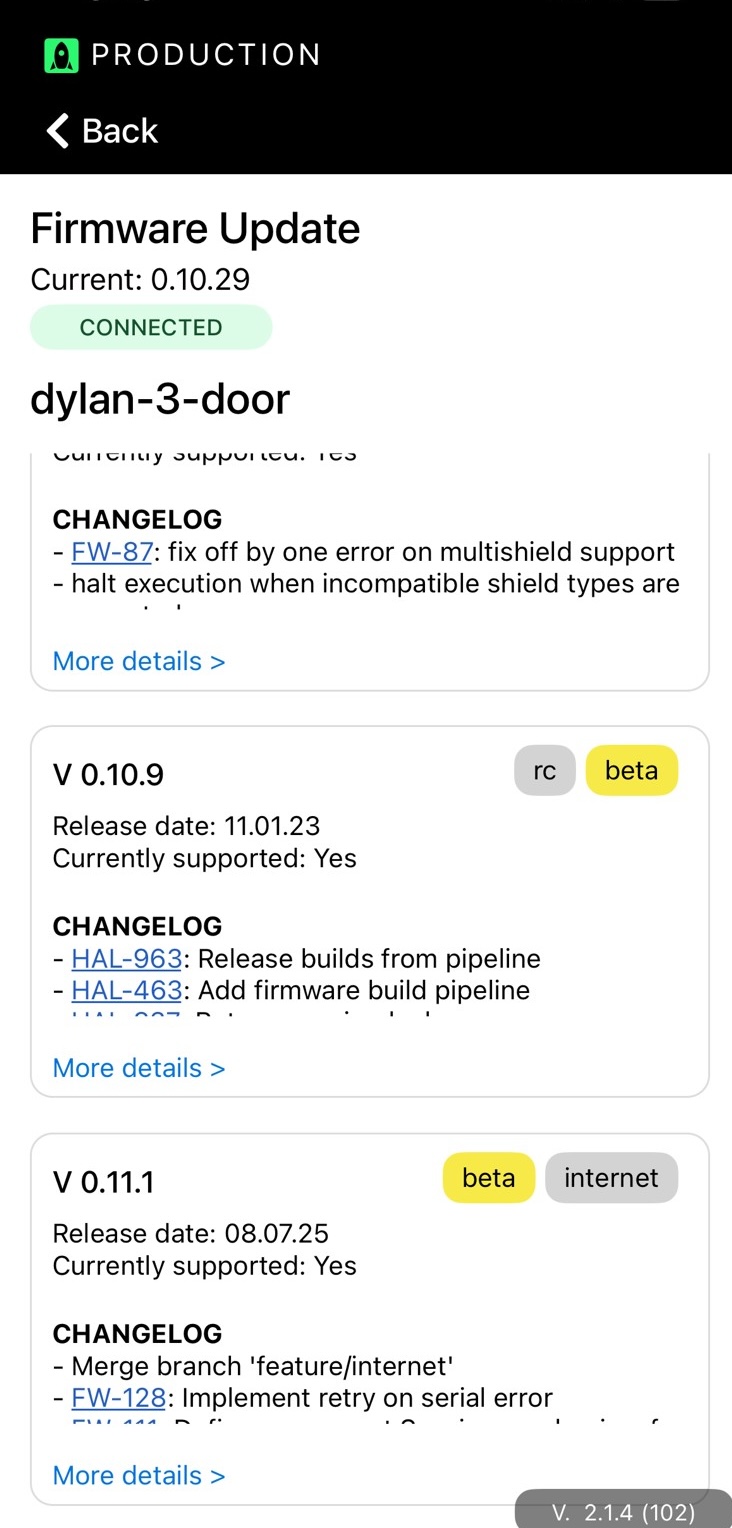Open the HAL-963 ticket link

click(x=126, y=959)
